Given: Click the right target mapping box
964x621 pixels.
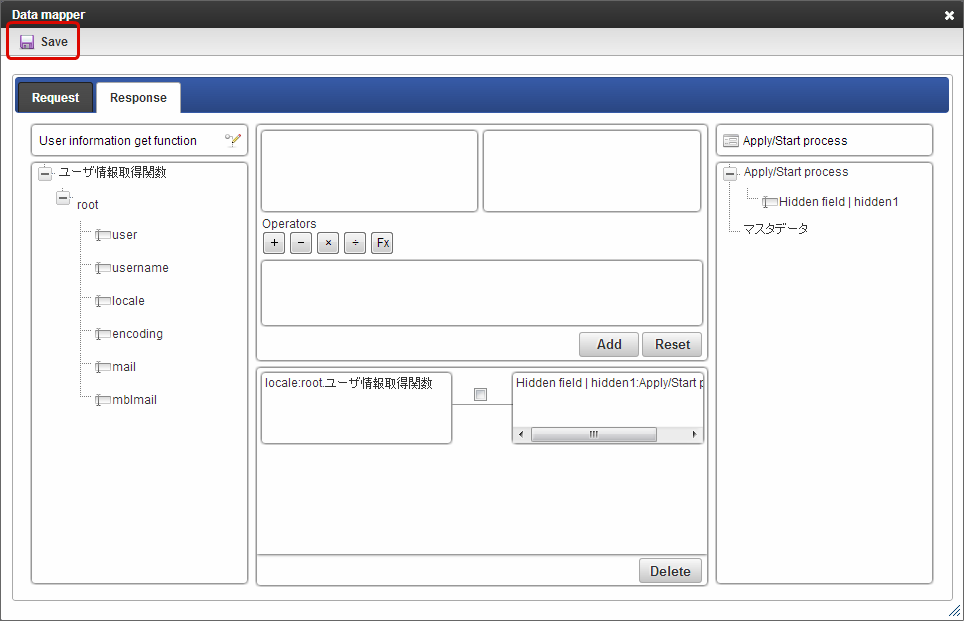Looking at the screenshot, I should (592, 171).
